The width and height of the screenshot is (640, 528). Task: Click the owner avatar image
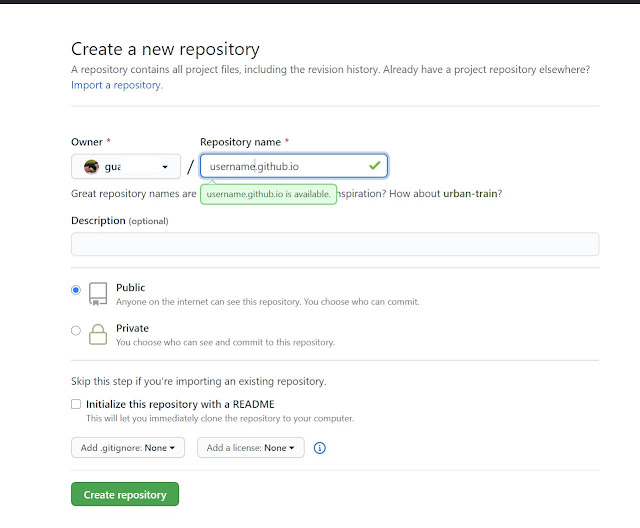pos(91,167)
